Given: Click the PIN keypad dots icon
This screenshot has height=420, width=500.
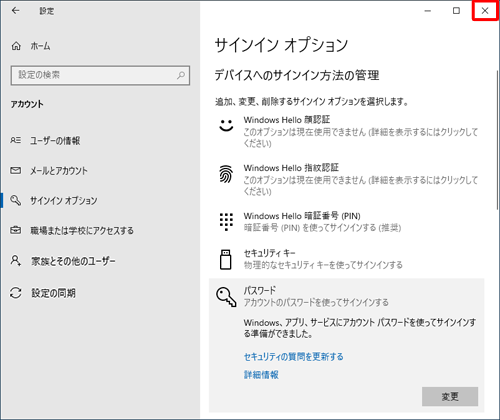Looking at the screenshot, I should point(226,221).
